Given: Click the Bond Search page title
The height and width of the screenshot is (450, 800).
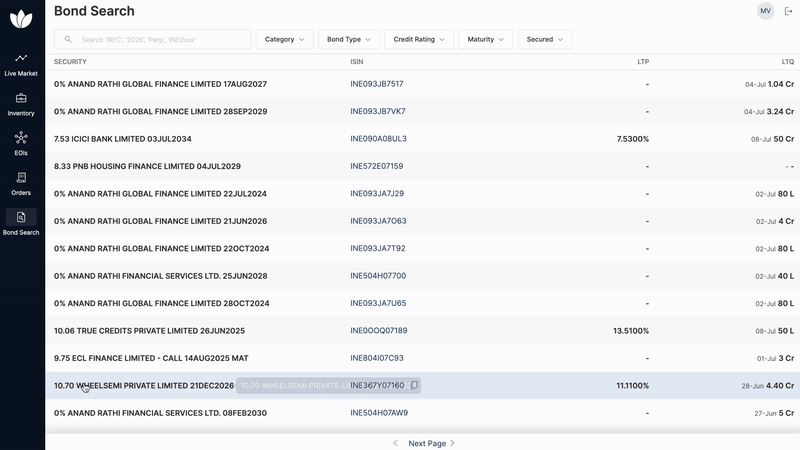Looking at the screenshot, I should point(94,11).
